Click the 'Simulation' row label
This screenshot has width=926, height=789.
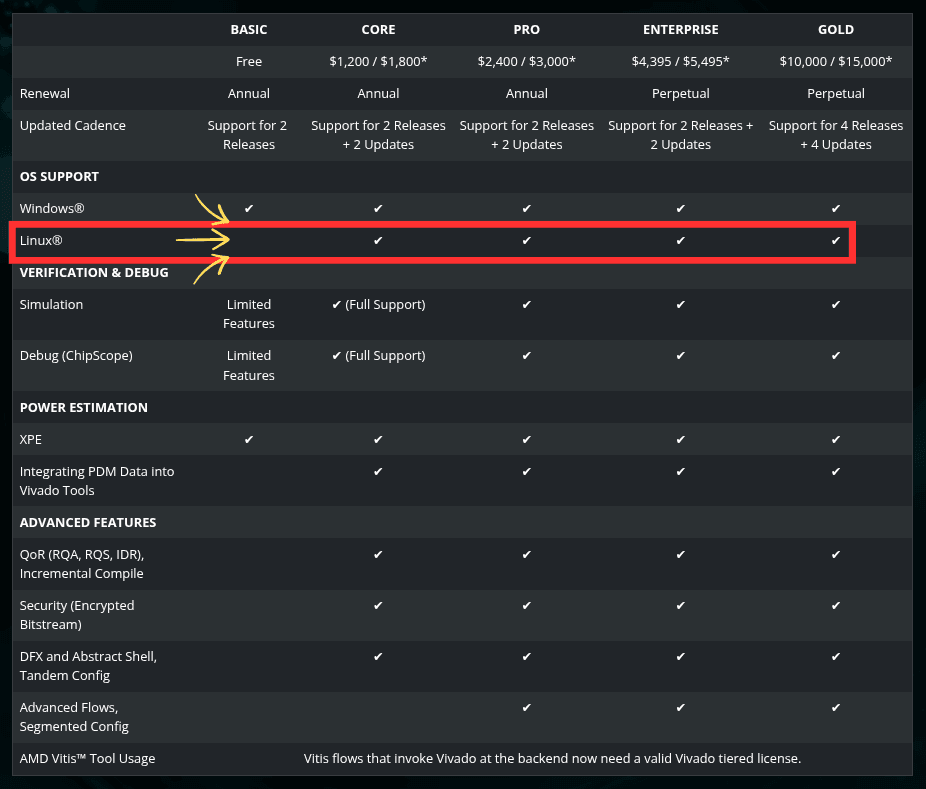pyautogui.click(x=51, y=304)
